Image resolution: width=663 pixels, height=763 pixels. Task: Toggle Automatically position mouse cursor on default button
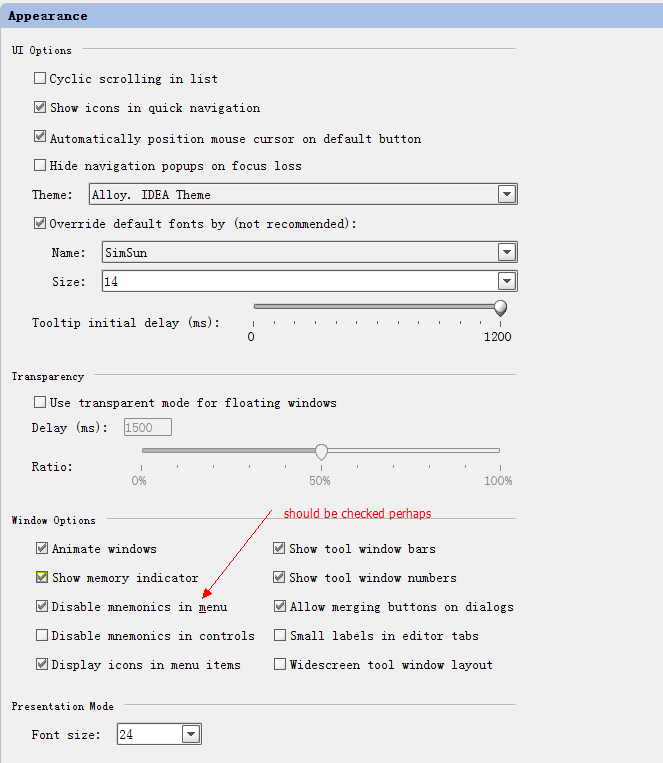(x=40, y=137)
